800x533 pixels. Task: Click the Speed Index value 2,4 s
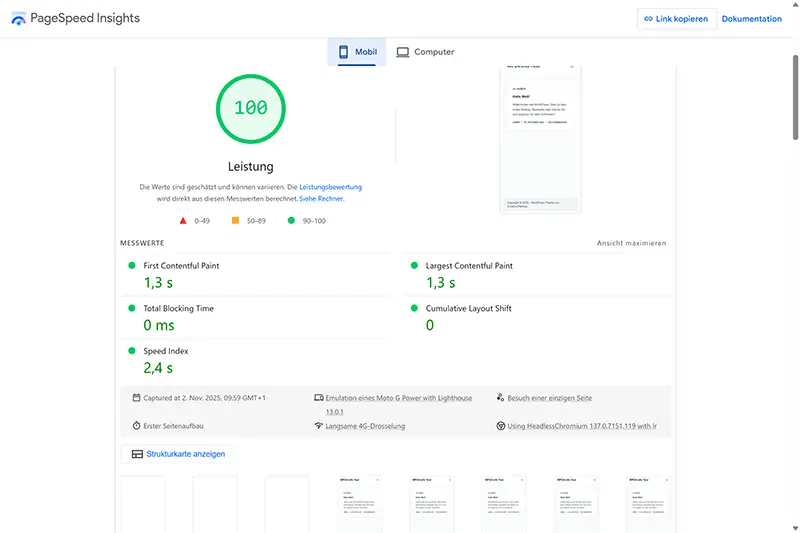(x=158, y=368)
